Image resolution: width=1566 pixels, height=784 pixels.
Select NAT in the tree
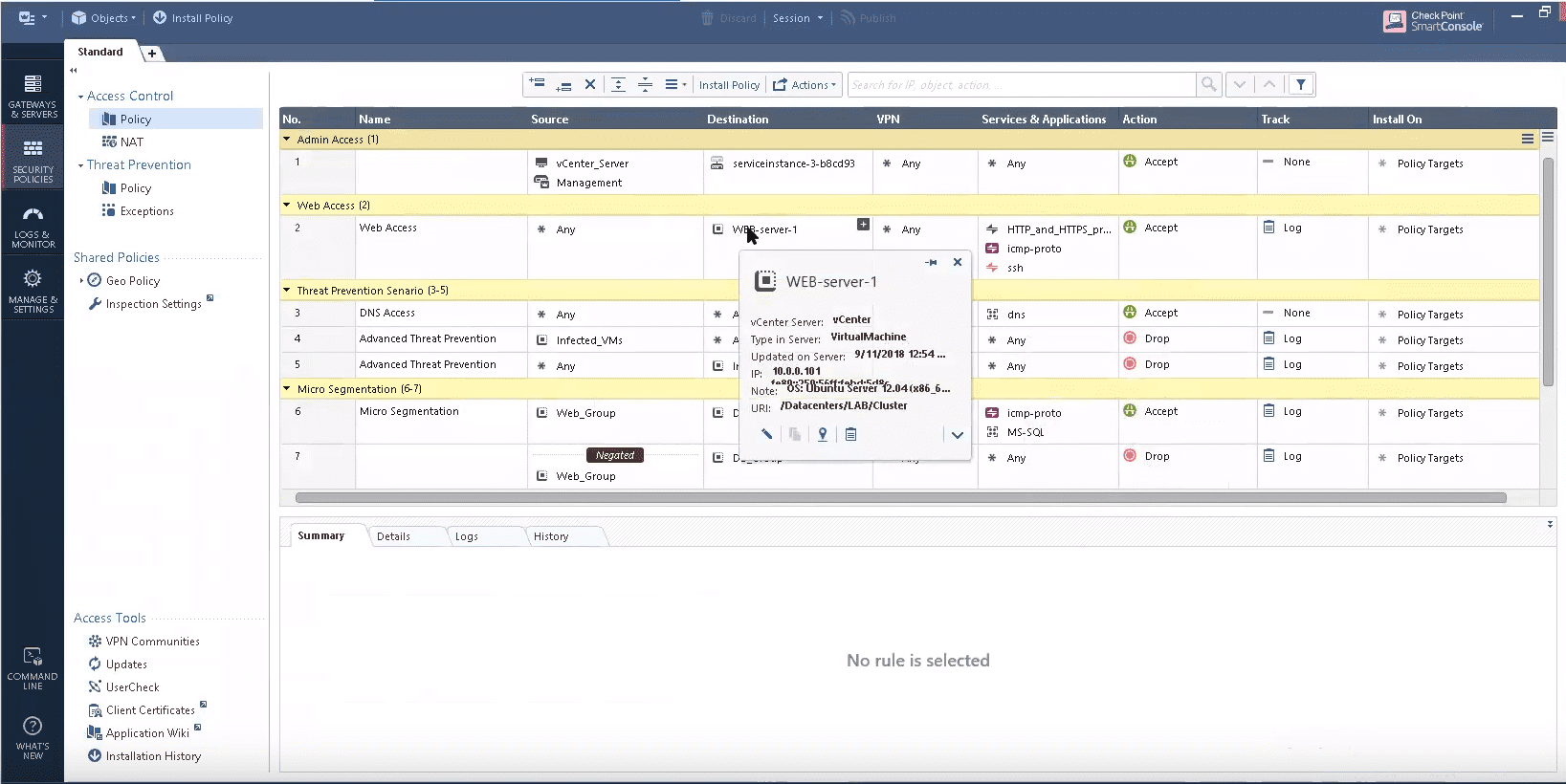(122, 142)
